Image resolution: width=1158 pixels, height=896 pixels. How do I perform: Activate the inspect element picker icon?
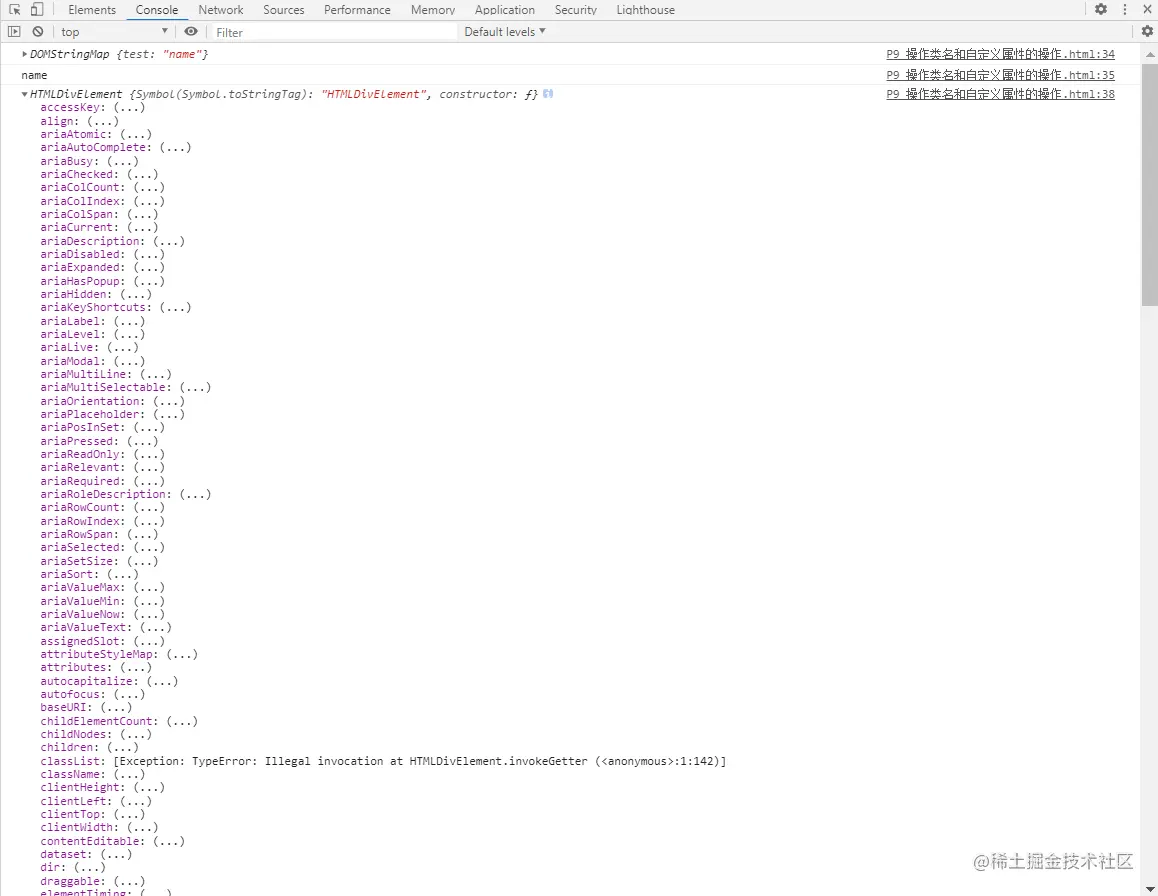click(15, 10)
